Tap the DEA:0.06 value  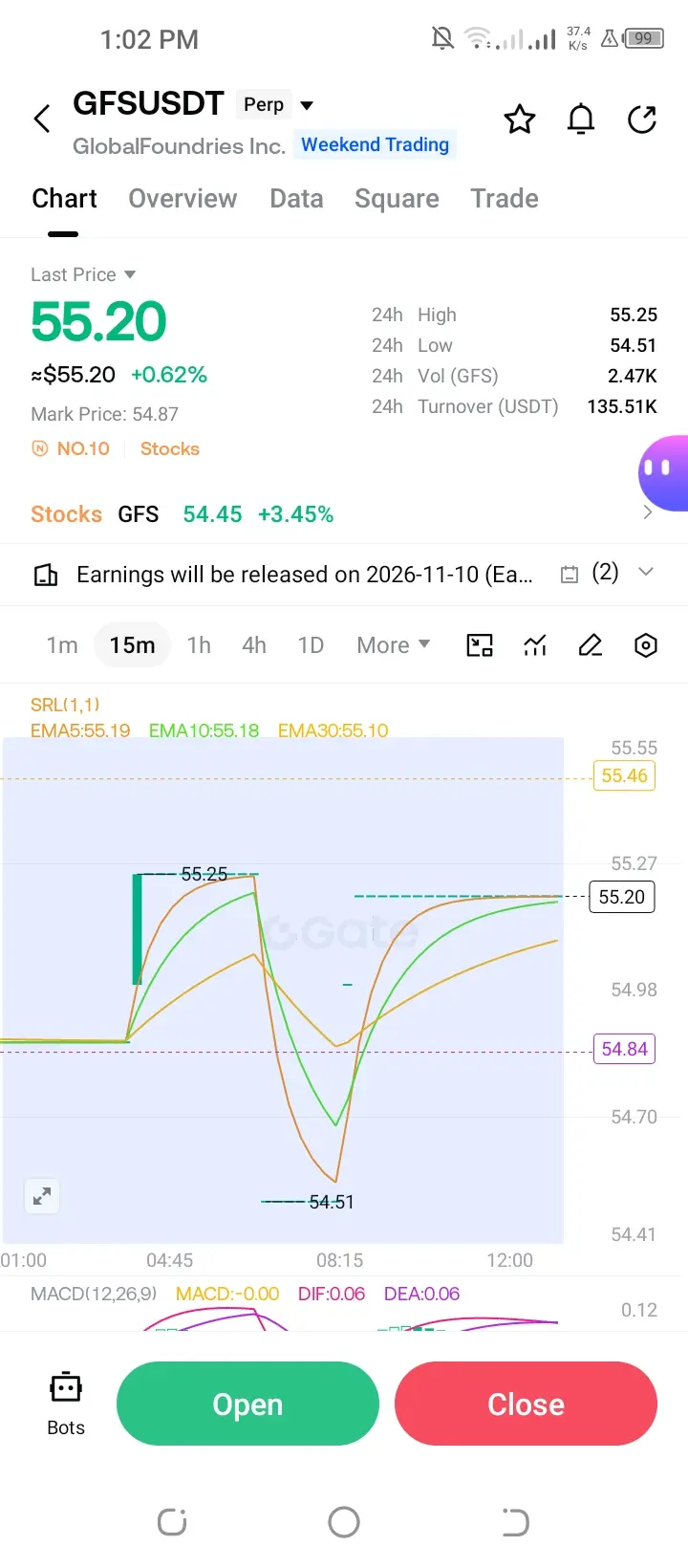pos(421,1294)
